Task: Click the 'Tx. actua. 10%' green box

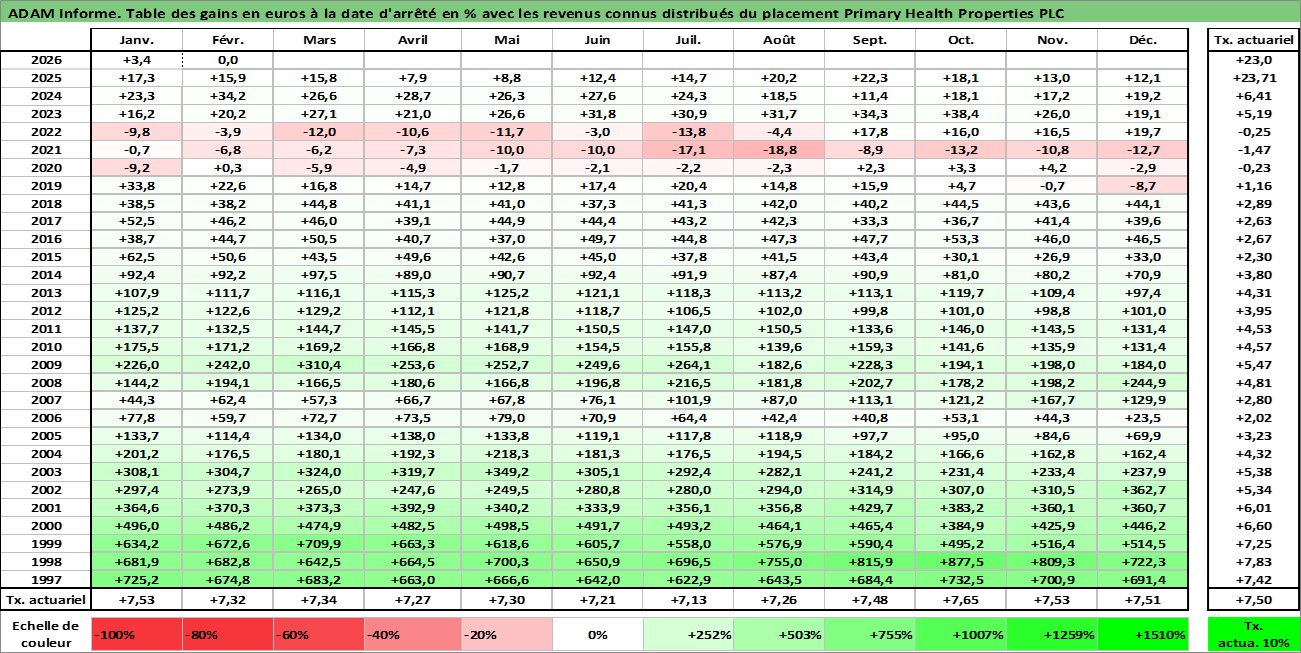Action: point(1253,633)
